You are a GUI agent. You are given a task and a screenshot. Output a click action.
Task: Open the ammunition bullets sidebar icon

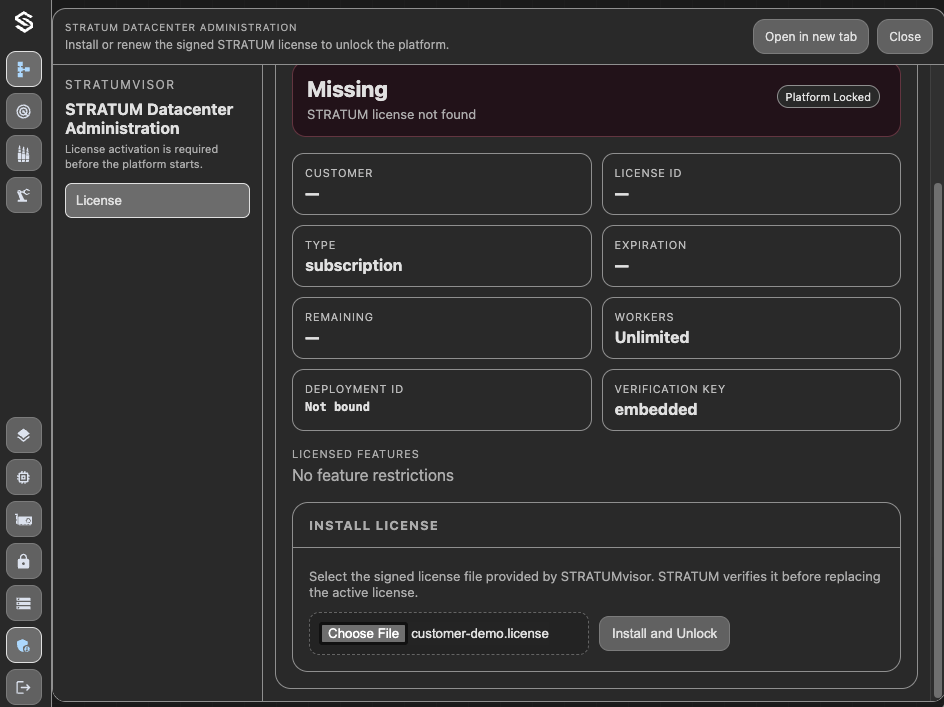24,154
